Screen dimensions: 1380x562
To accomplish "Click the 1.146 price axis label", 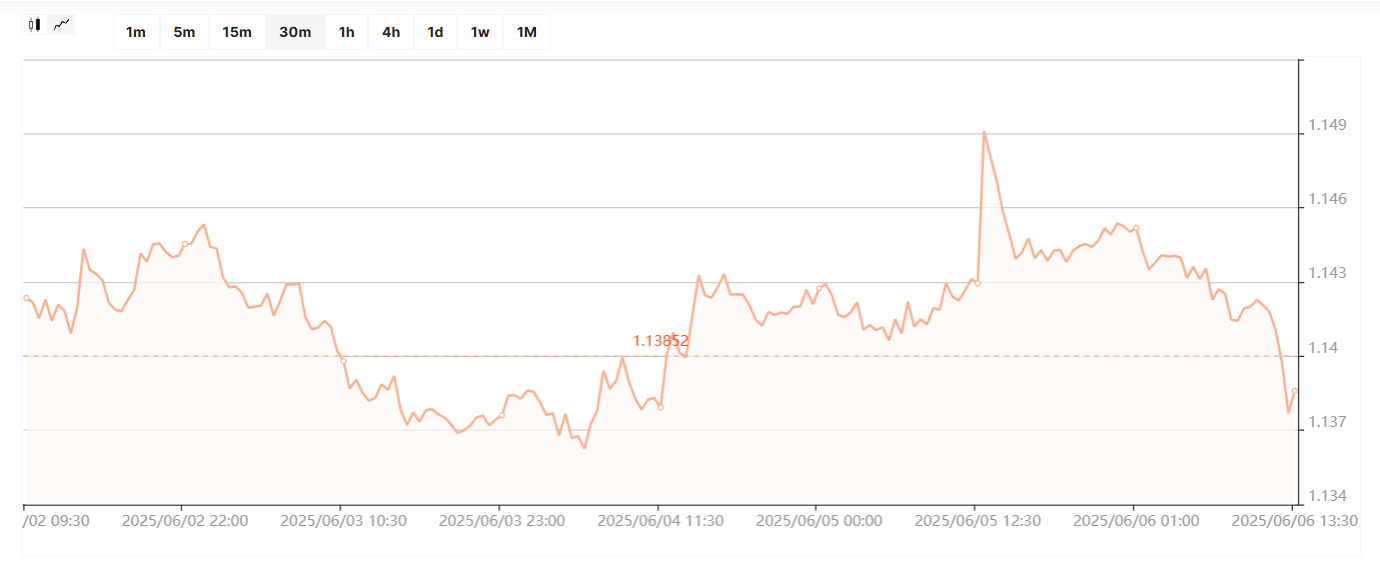I will (1327, 200).
